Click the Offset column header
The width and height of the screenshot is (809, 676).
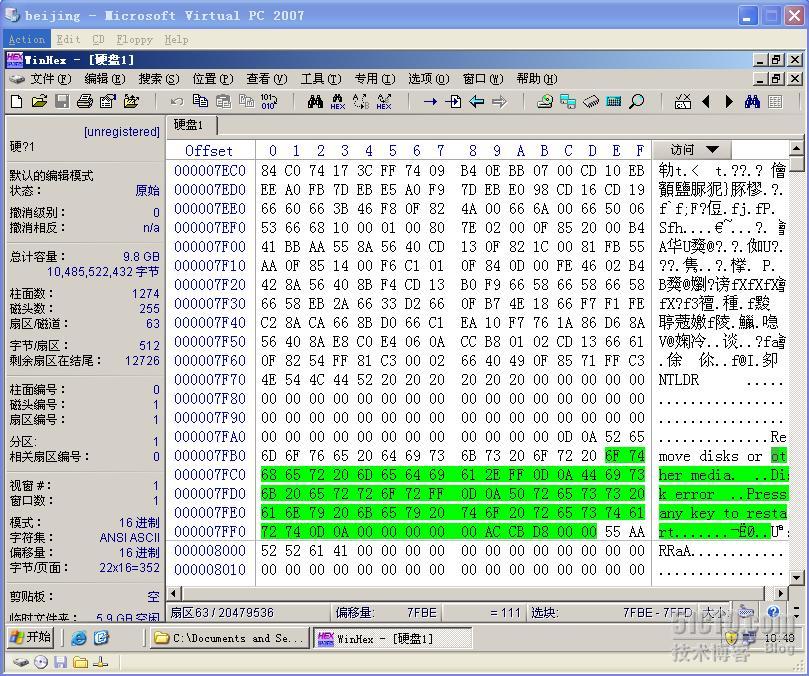tap(209, 151)
